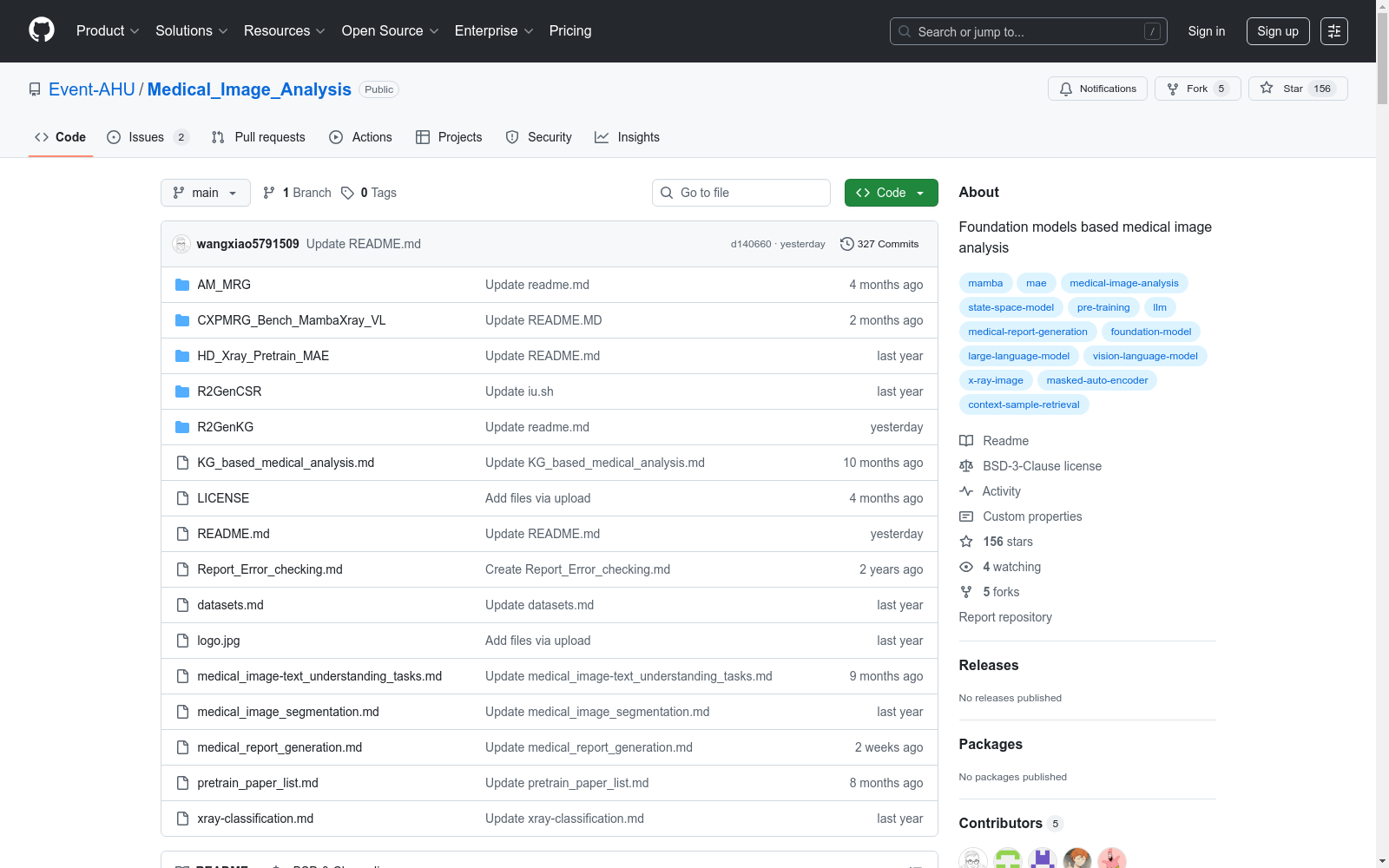Click the Search or jump to field
1389x868 pixels.
tap(1029, 31)
